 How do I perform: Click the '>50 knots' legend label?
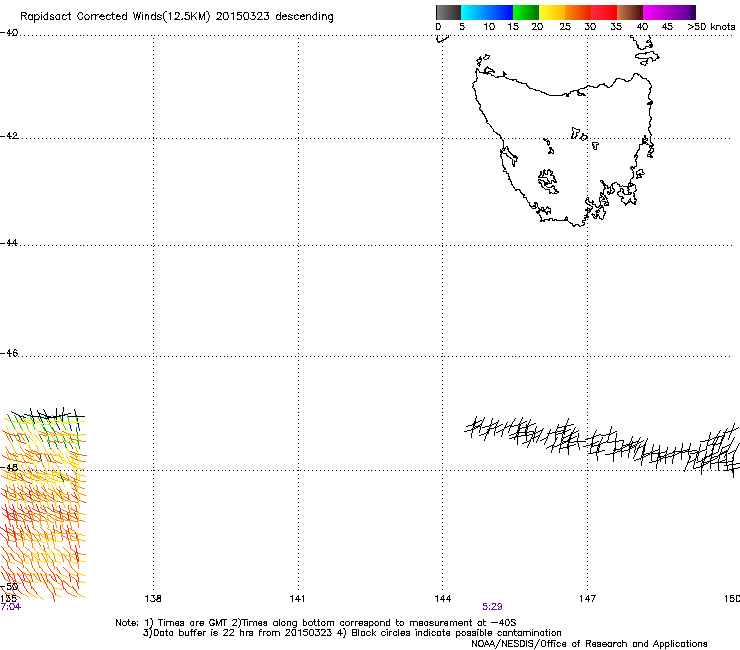pos(711,27)
